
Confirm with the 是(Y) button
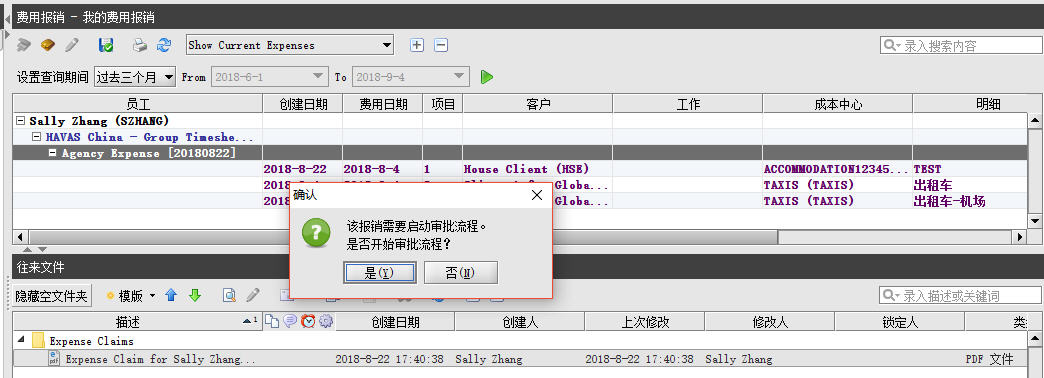(380, 272)
